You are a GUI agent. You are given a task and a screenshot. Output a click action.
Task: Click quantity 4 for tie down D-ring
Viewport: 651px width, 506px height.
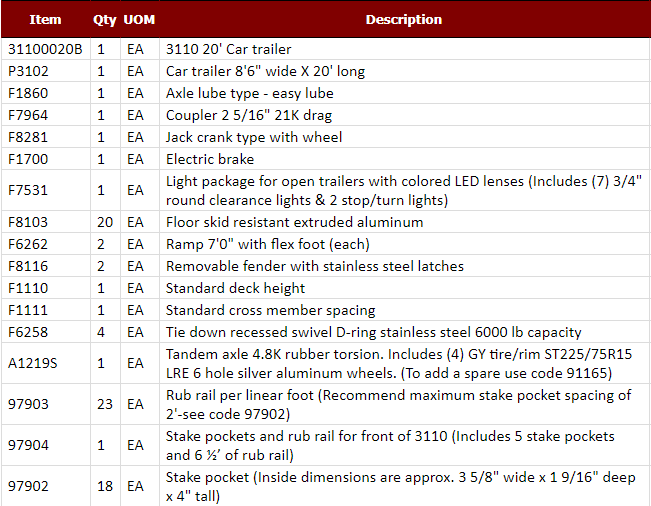tap(101, 332)
